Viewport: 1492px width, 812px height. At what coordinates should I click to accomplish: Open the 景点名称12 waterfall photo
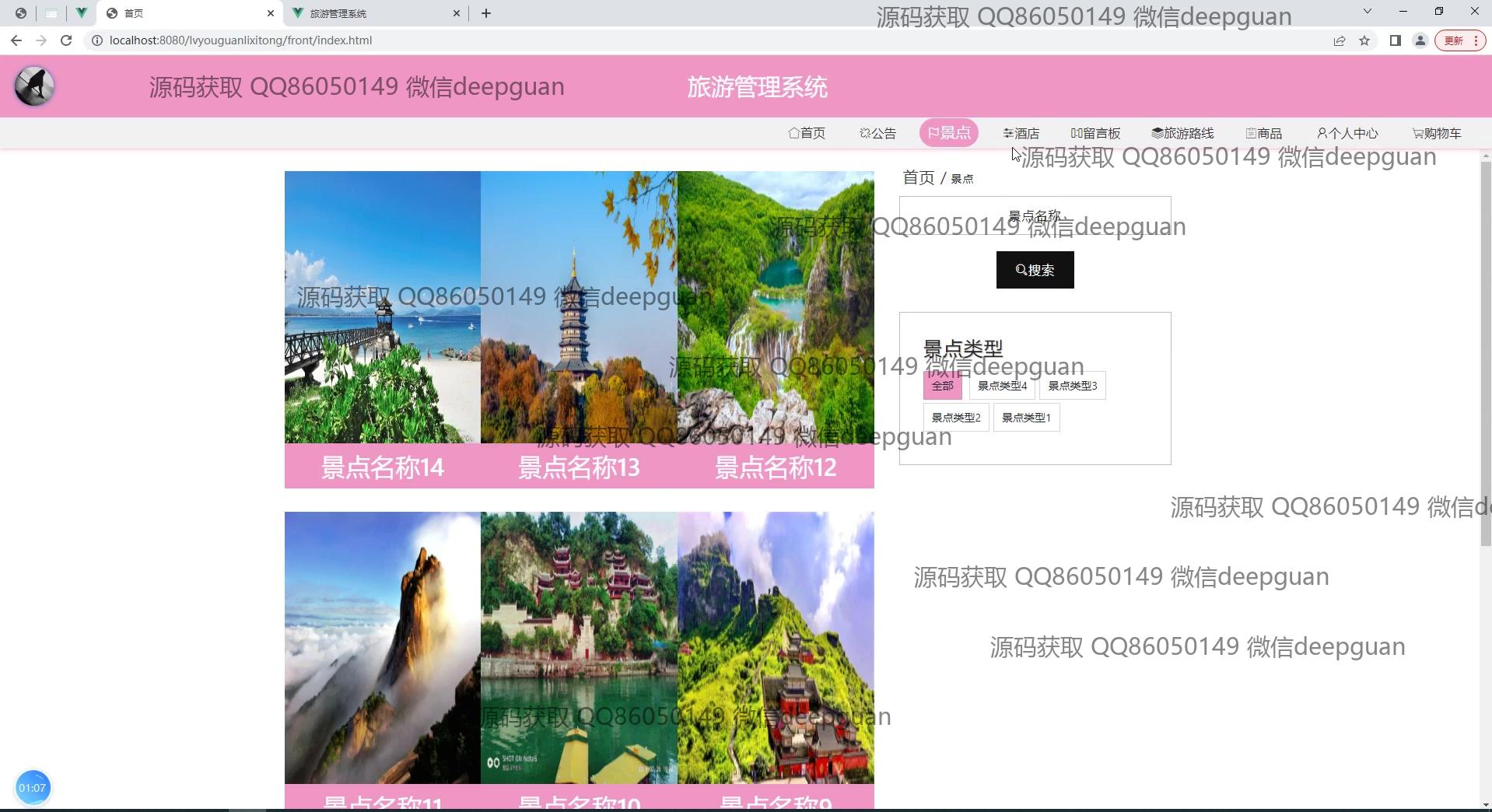tap(776, 307)
